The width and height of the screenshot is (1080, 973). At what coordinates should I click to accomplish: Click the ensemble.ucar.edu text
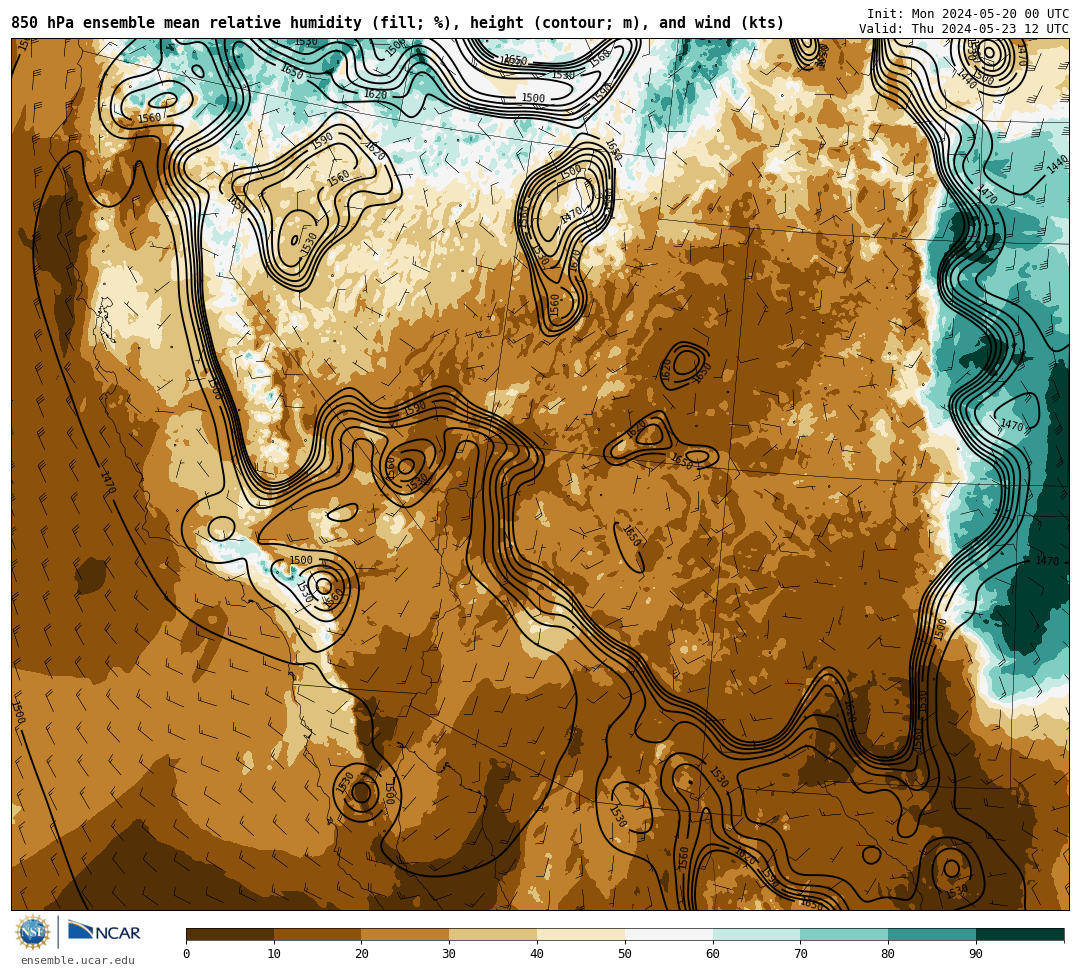(x=78, y=960)
